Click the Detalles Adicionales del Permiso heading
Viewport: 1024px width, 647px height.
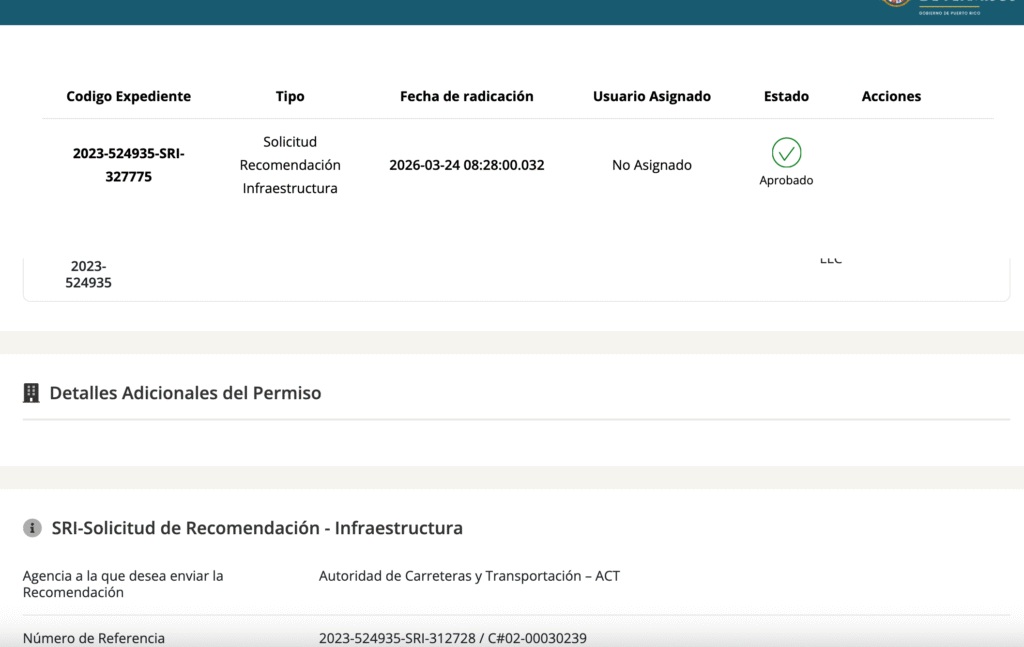[185, 393]
